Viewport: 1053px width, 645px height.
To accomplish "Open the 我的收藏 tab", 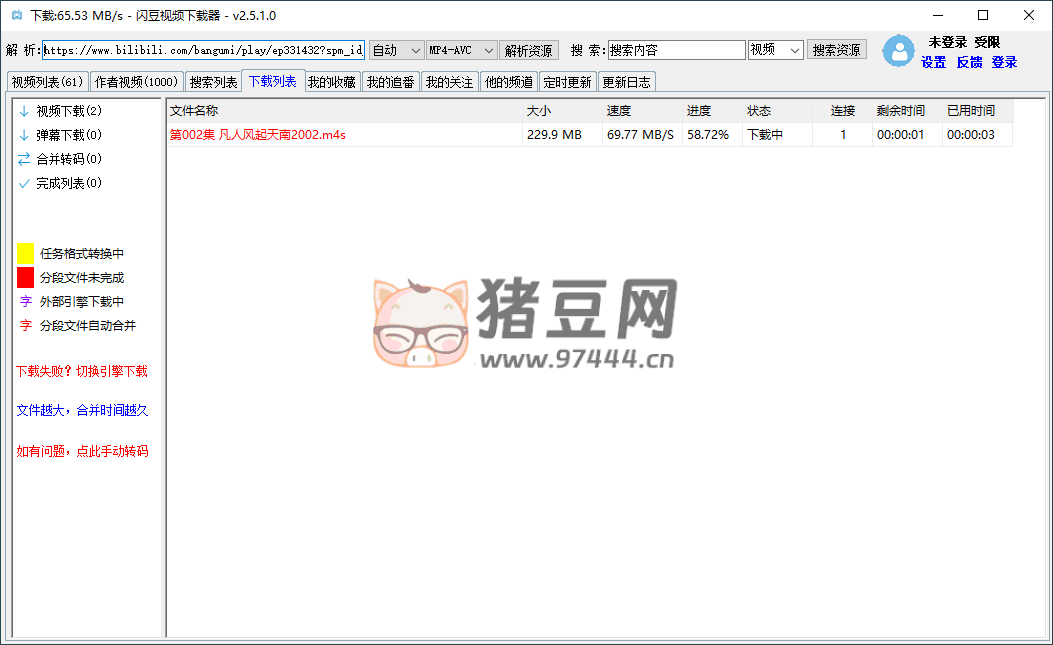I will coord(331,82).
